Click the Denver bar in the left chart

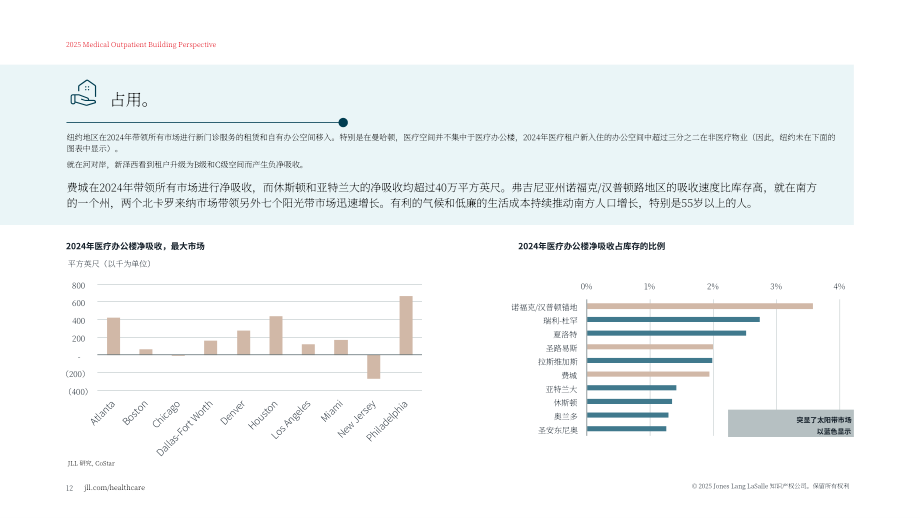(243, 343)
